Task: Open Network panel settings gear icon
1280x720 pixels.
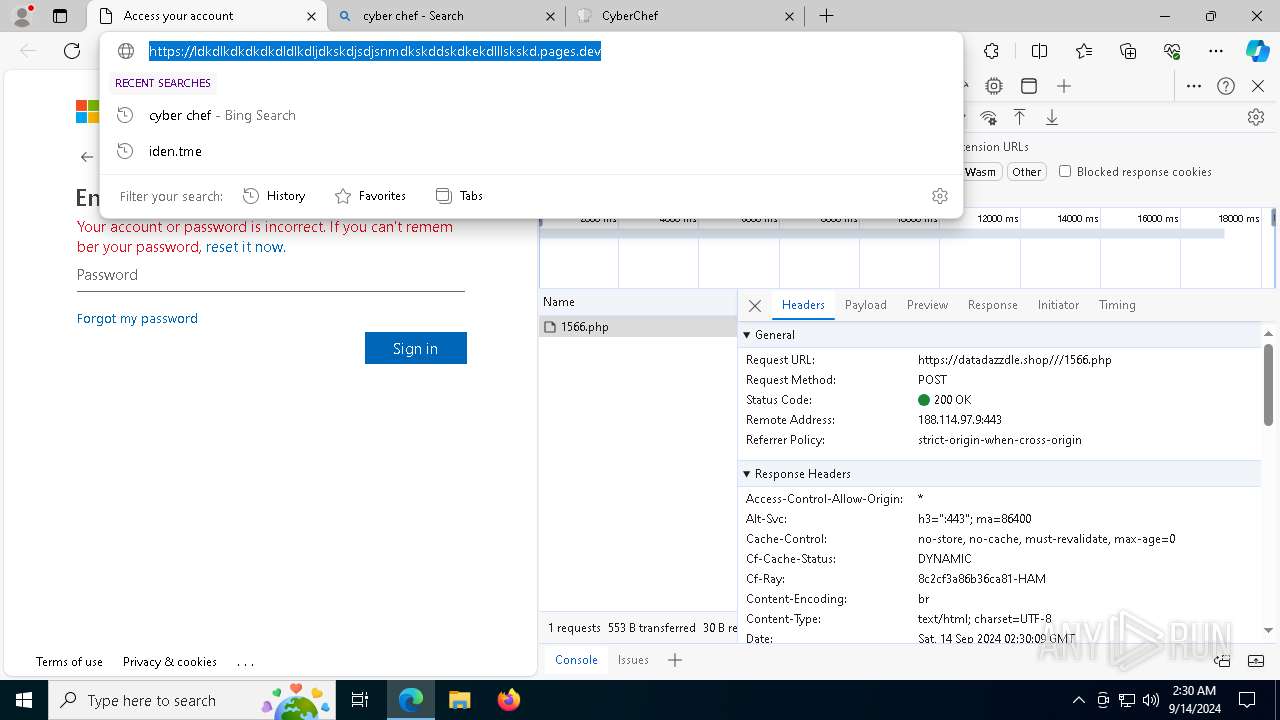Action: click(1256, 117)
